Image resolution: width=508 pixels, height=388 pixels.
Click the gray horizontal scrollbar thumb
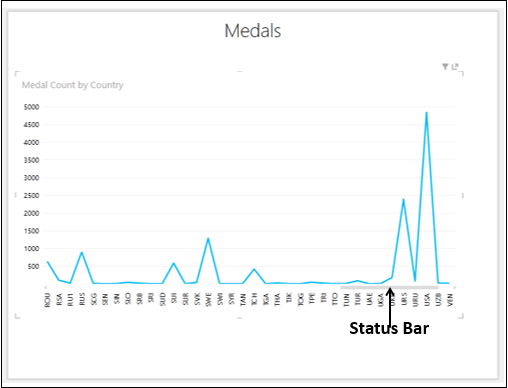pyautogui.click(x=389, y=287)
